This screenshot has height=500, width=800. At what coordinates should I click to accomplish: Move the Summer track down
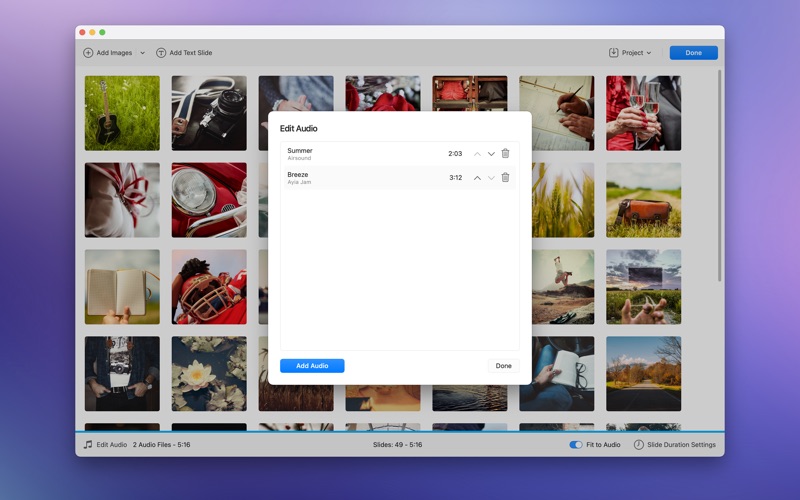click(491, 154)
